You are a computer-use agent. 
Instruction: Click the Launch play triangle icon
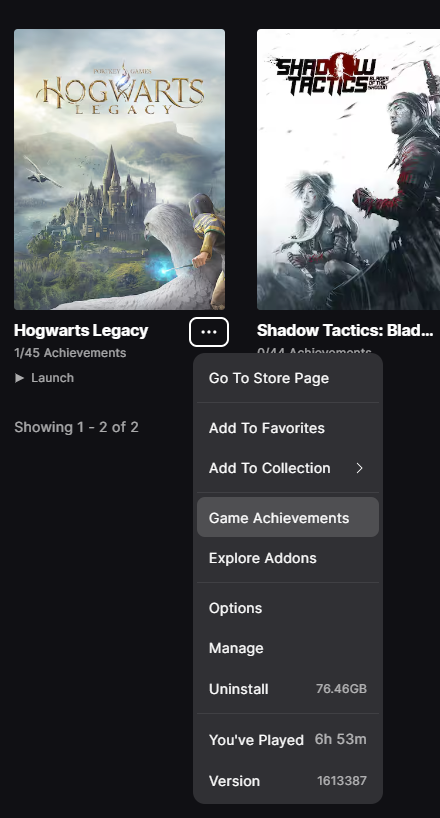coord(19,378)
